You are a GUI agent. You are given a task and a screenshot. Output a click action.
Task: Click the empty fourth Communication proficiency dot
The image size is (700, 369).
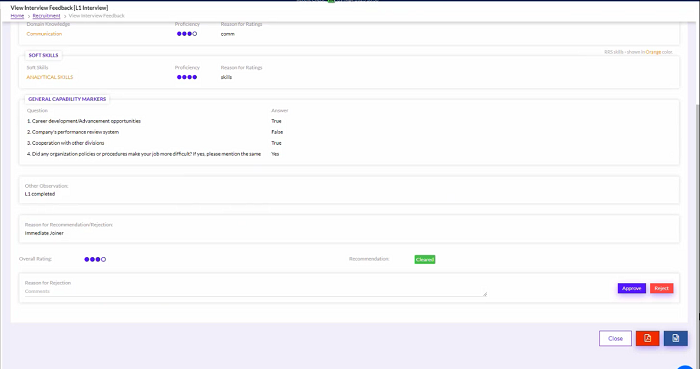pos(195,34)
